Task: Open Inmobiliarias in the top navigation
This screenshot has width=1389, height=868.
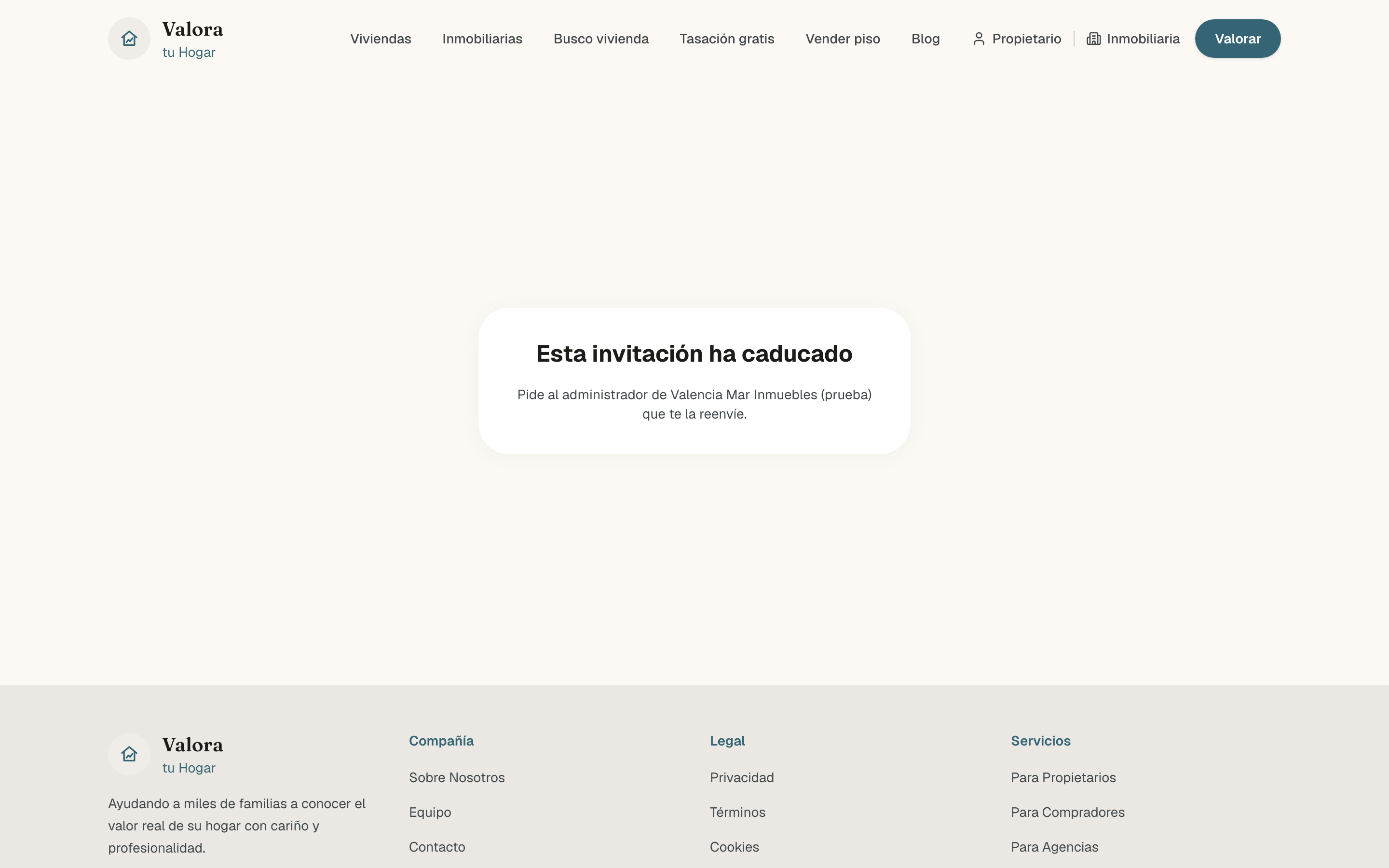Action: point(482,39)
